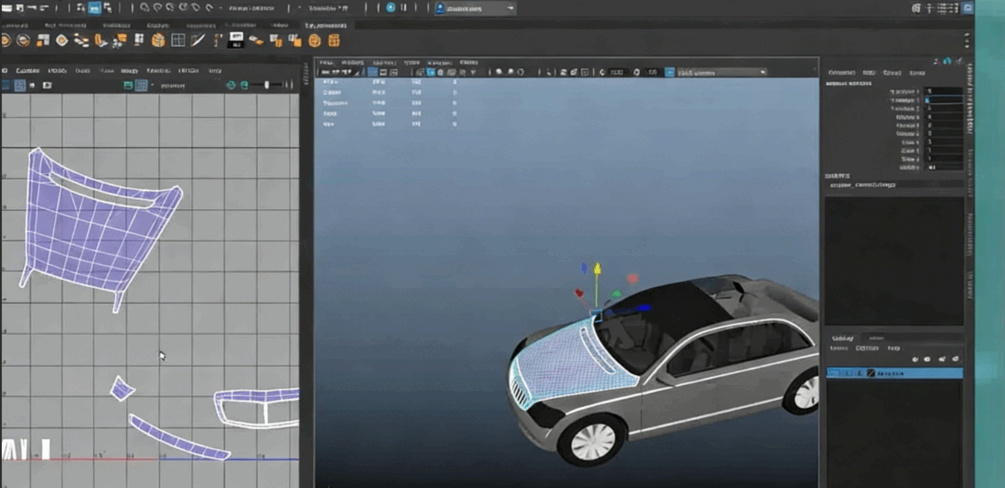Click the black-and-white labeled shelf icon

click(x=236, y=40)
